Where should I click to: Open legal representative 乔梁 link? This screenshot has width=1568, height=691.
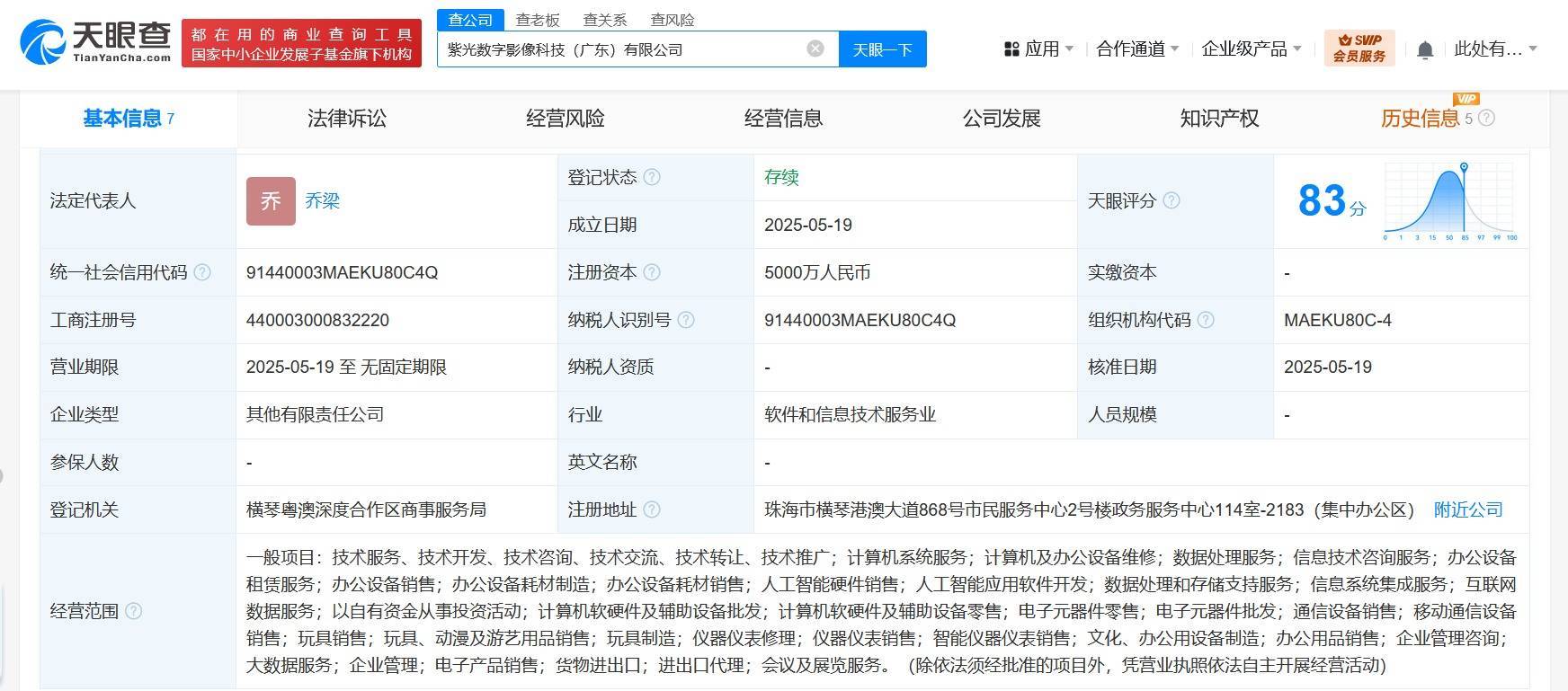322,201
